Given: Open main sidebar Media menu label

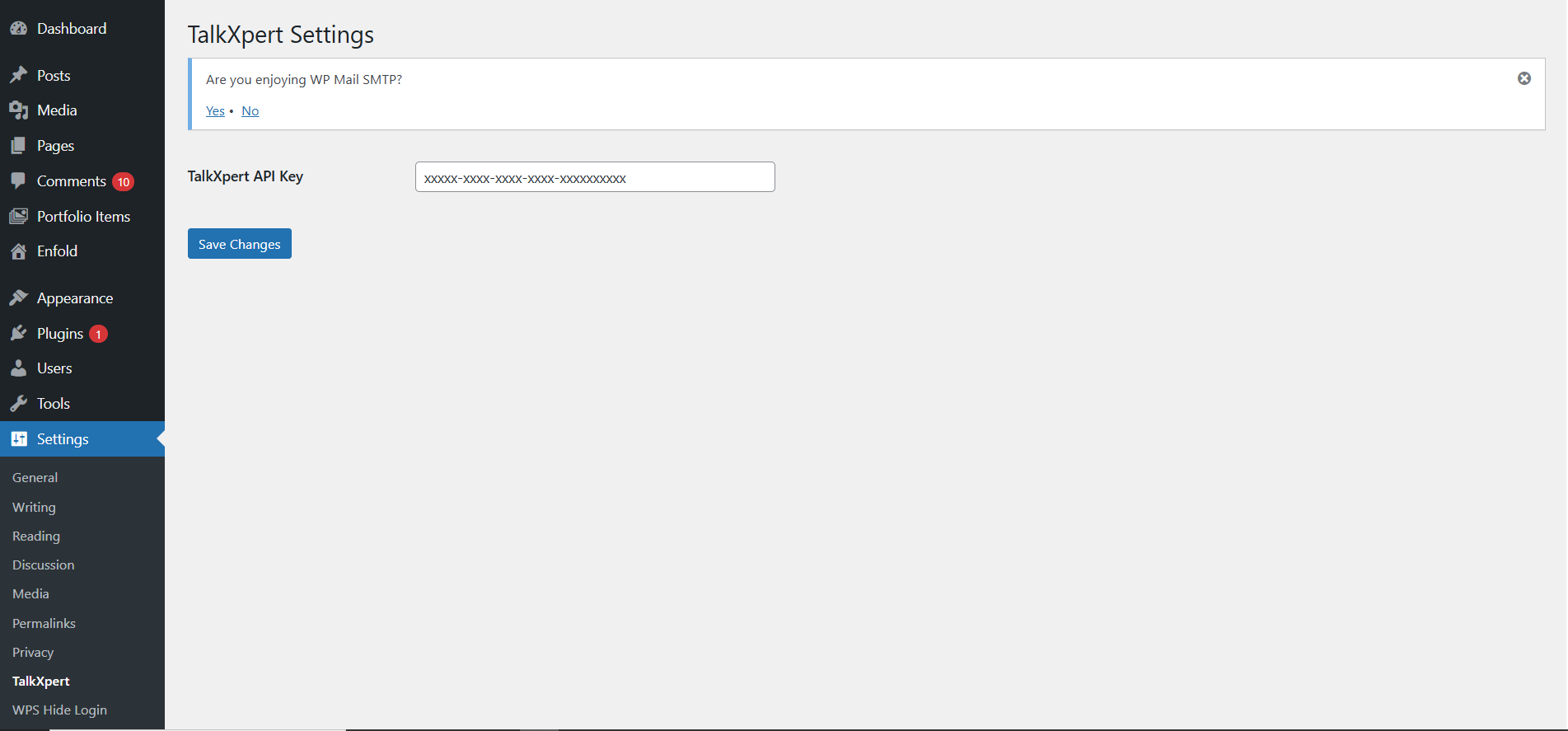Looking at the screenshot, I should (57, 110).
